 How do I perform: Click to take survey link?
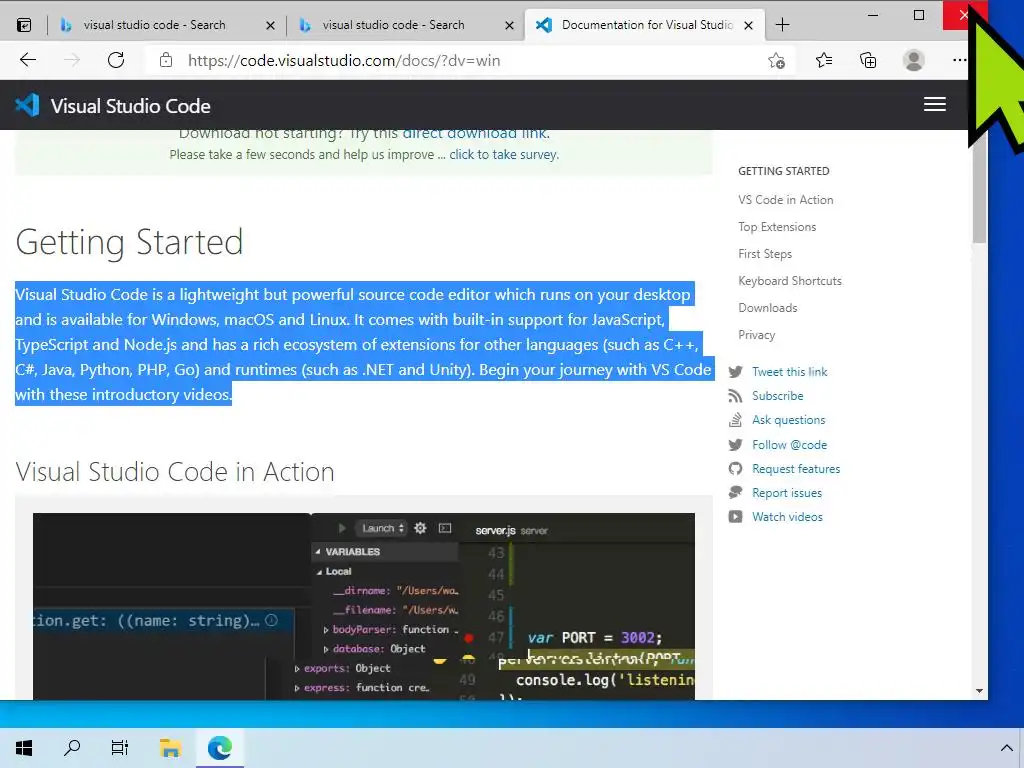click(504, 155)
